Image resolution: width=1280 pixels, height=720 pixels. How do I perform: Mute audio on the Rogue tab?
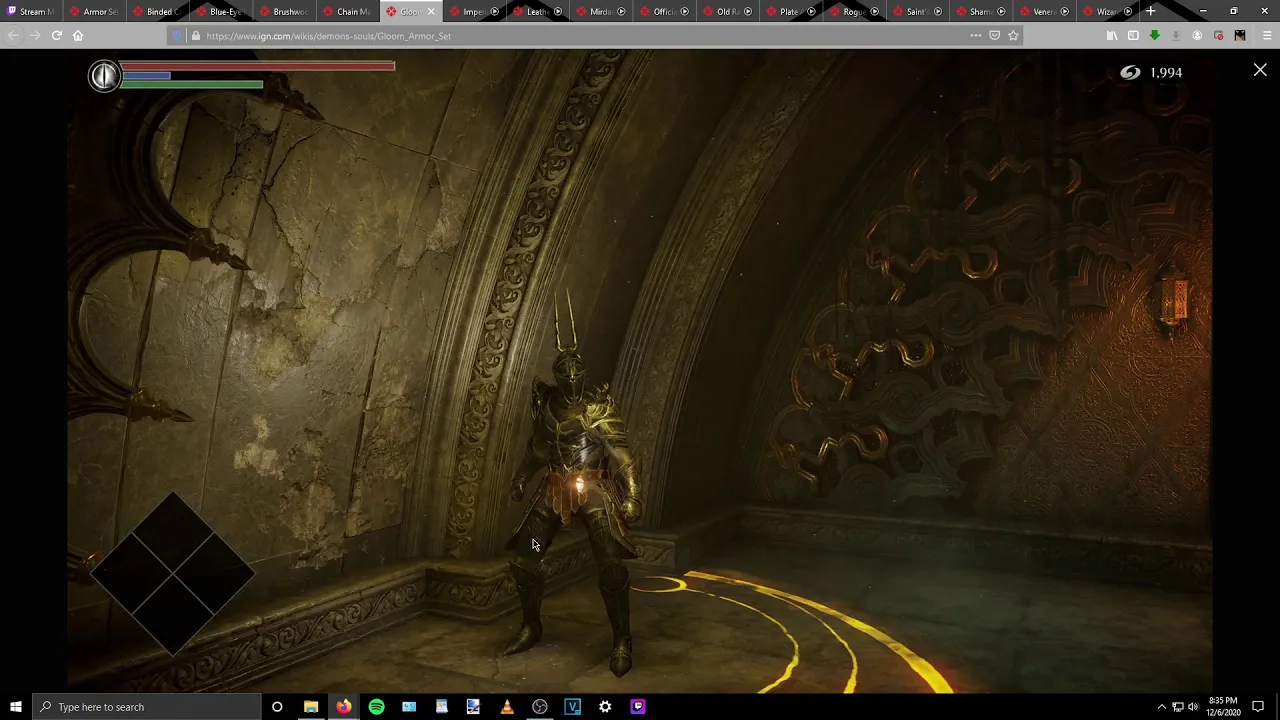(875, 12)
